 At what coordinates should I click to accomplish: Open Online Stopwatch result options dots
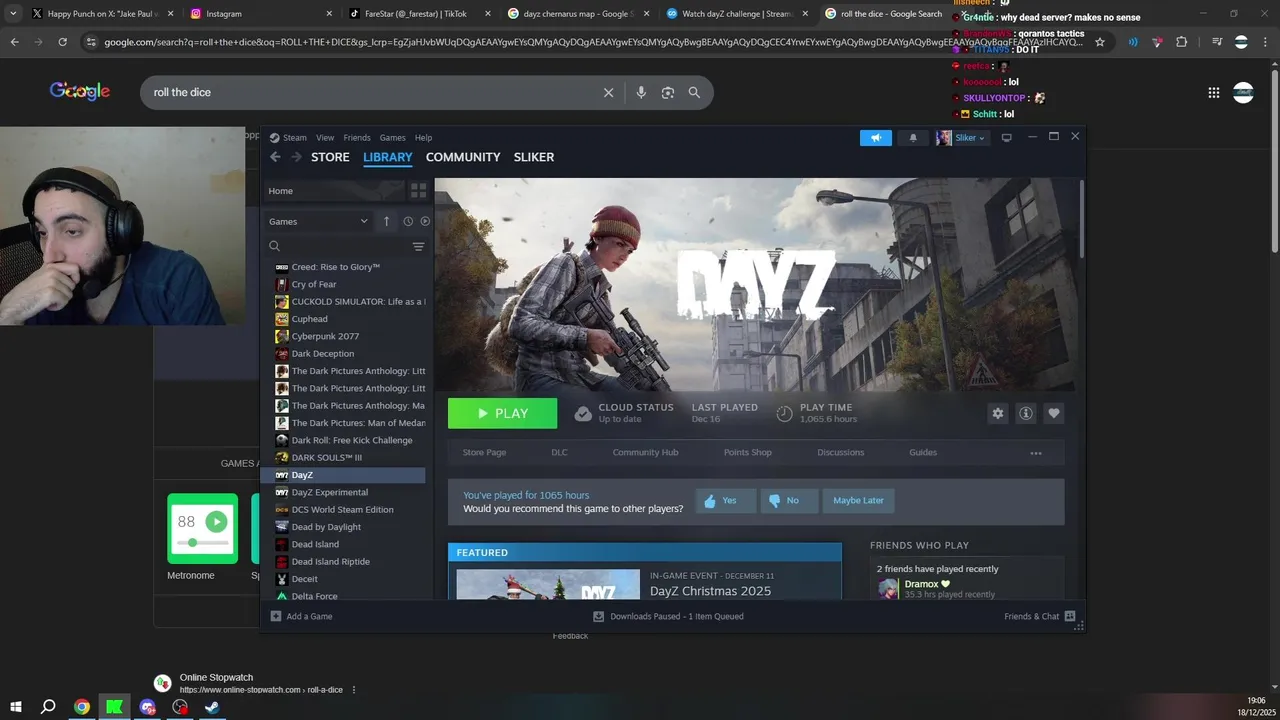tap(354, 690)
